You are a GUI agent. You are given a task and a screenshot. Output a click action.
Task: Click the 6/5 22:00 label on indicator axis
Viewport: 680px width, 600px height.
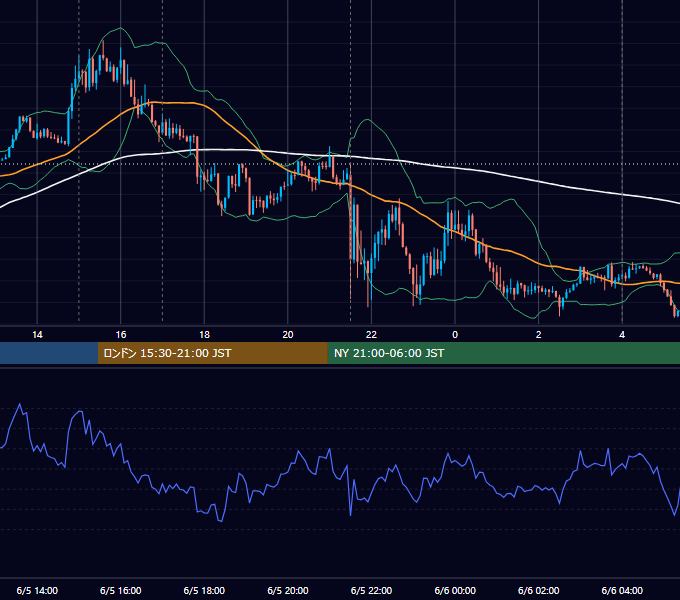coord(371,590)
